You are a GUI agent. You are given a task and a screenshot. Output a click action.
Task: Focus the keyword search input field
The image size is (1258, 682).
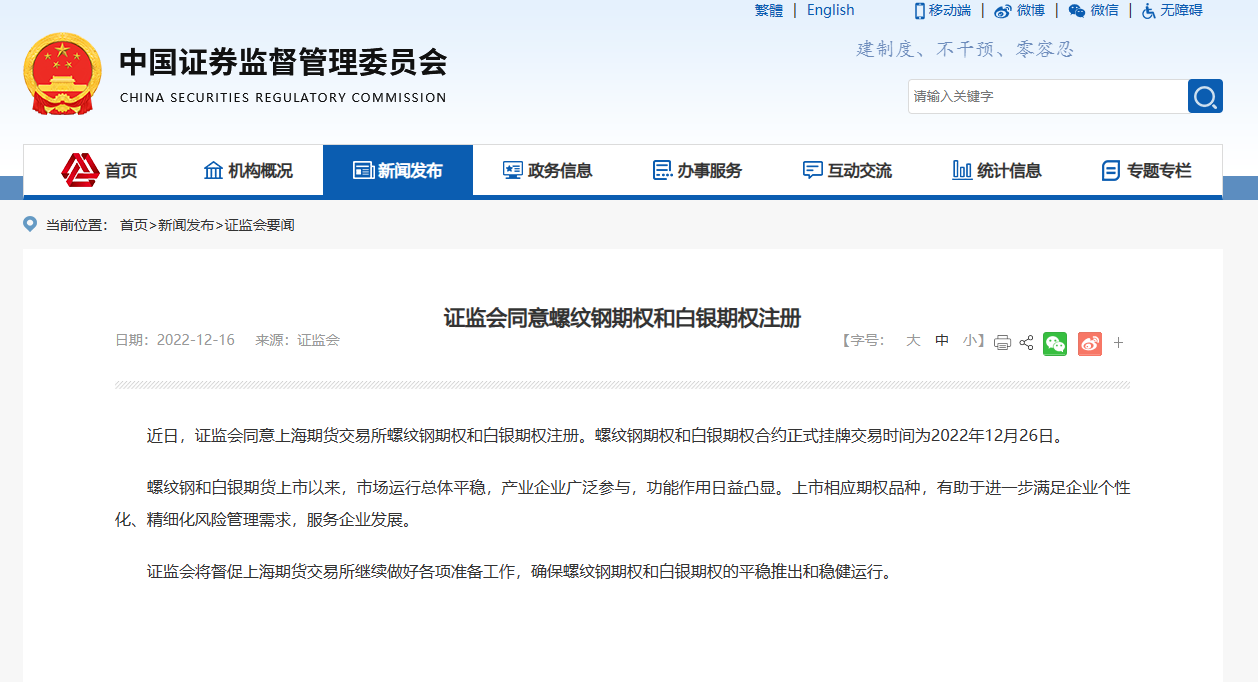point(1046,96)
